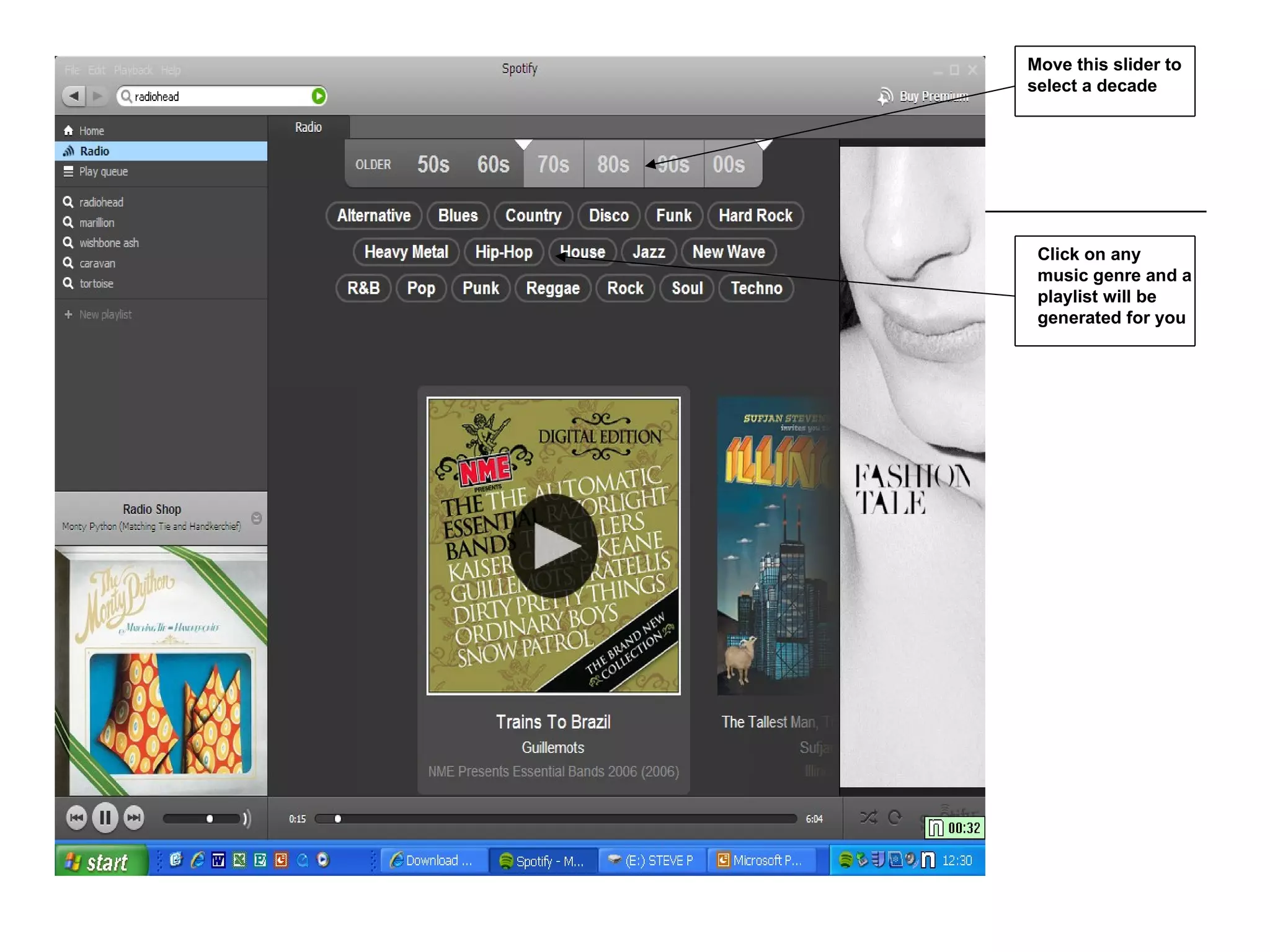
Task: Open the tortoise saved search
Action: tap(161, 284)
